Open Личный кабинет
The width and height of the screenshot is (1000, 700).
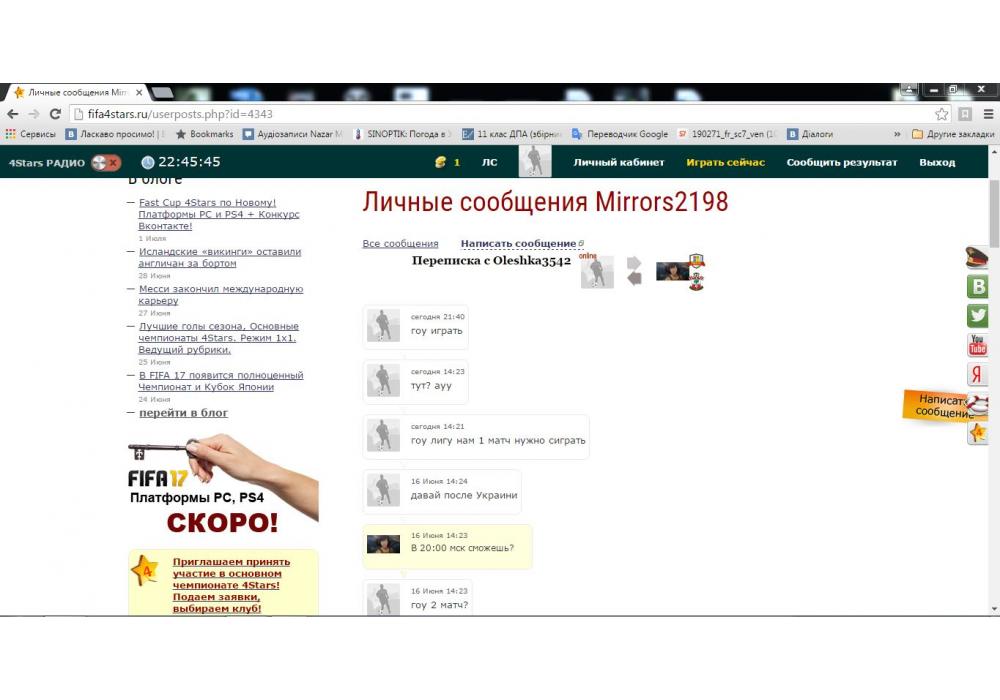pyautogui.click(x=619, y=163)
